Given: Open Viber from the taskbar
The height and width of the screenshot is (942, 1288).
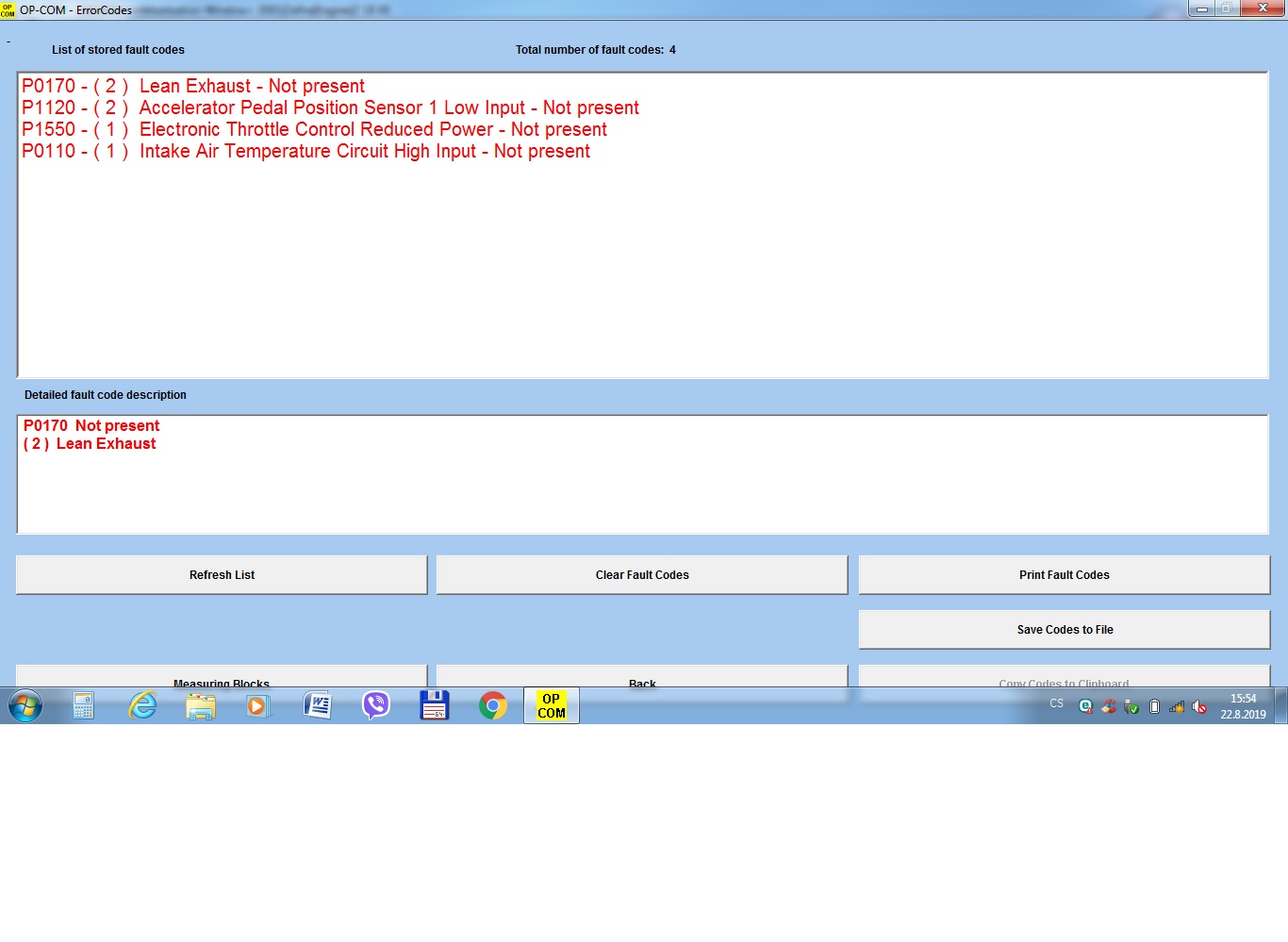Looking at the screenshot, I should click(376, 705).
